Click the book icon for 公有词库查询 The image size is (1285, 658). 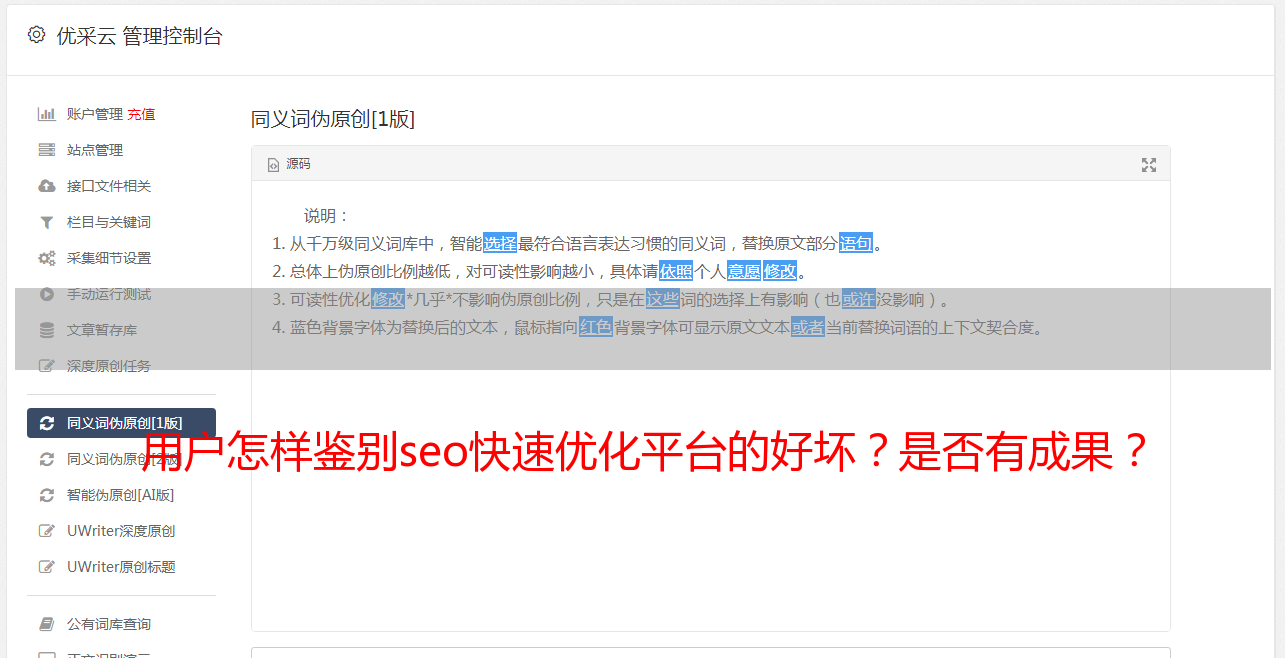coord(46,624)
